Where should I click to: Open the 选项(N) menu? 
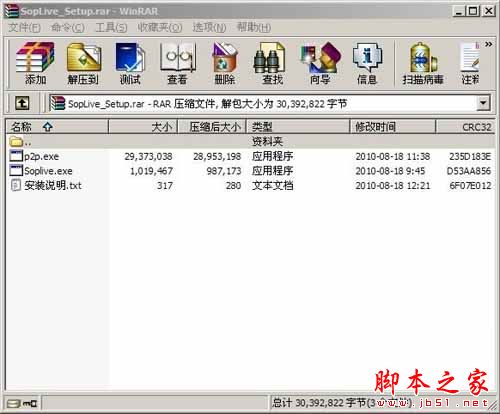coord(209,27)
